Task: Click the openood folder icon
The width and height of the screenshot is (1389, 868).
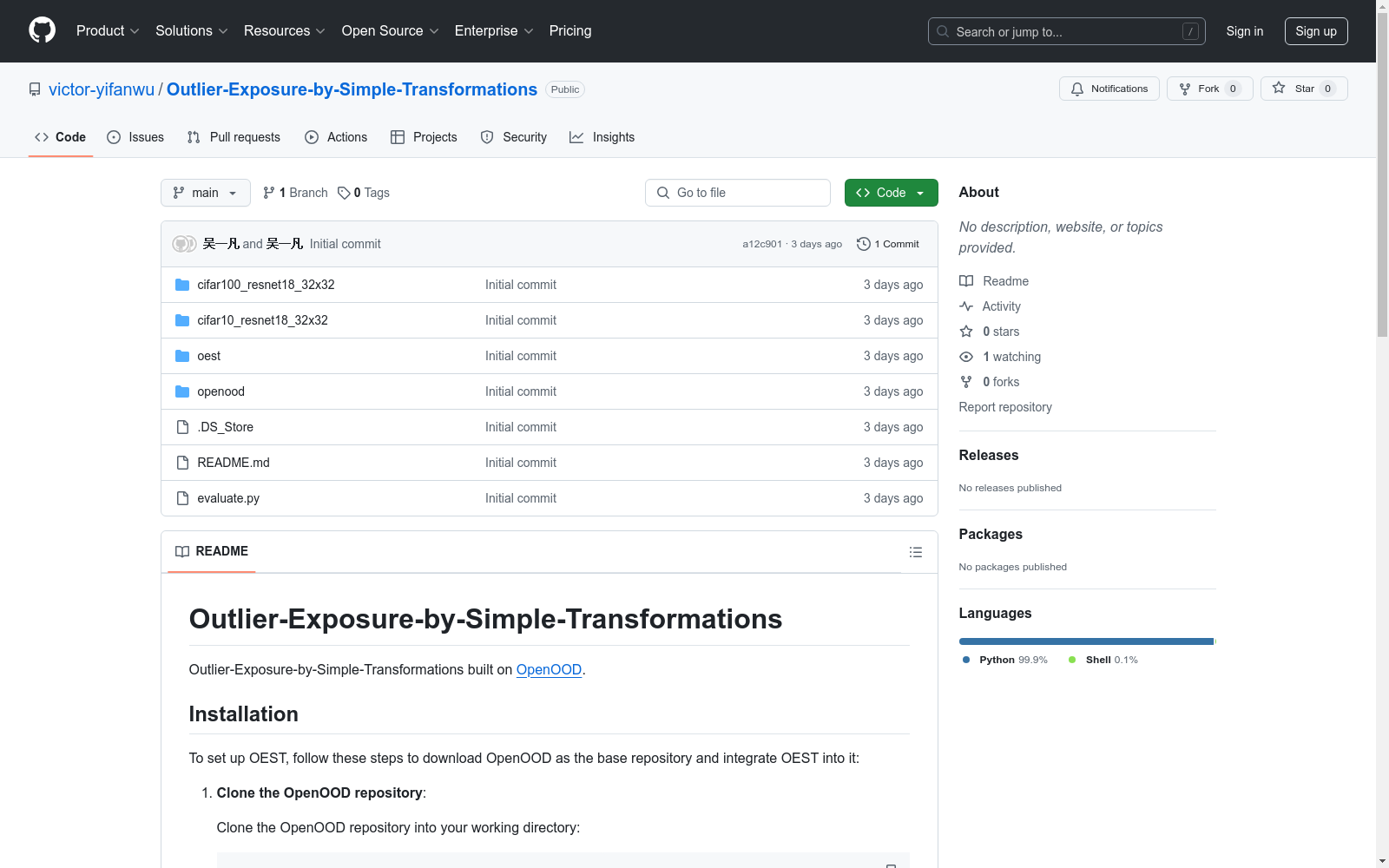Action: (182, 391)
